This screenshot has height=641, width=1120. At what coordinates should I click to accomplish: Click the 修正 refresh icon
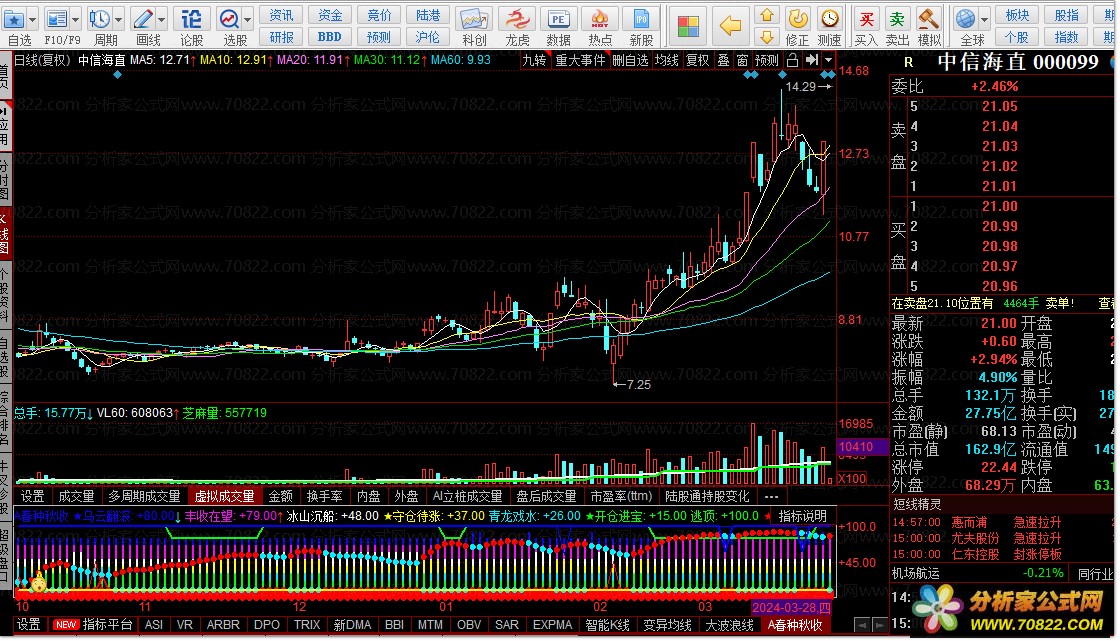[797, 19]
